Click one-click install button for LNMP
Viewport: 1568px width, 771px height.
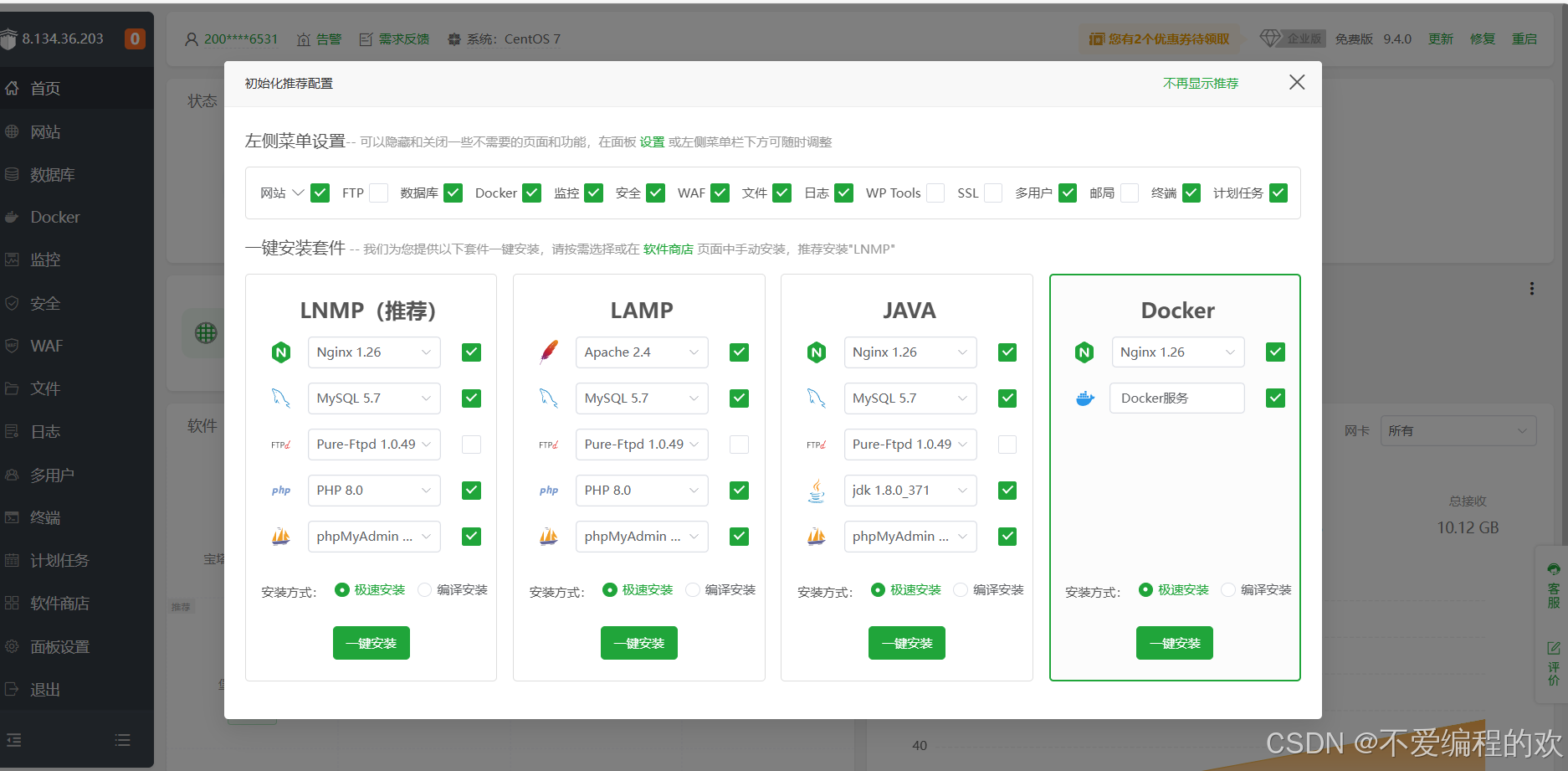pyautogui.click(x=372, y=643)
